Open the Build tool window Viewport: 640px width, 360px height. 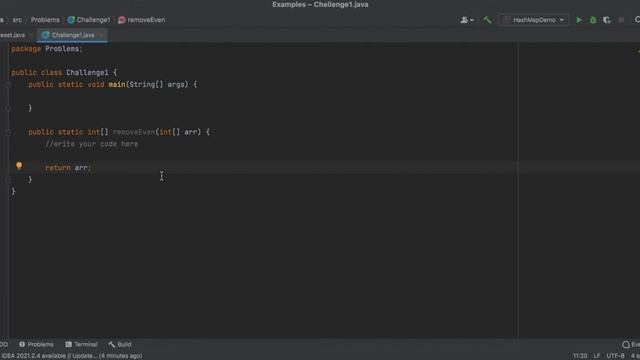coord(120,344)
